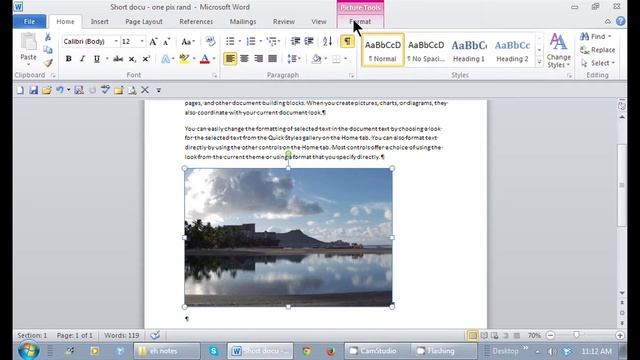Switch to Print Layout view
The image size is (640, 360).
472,336
